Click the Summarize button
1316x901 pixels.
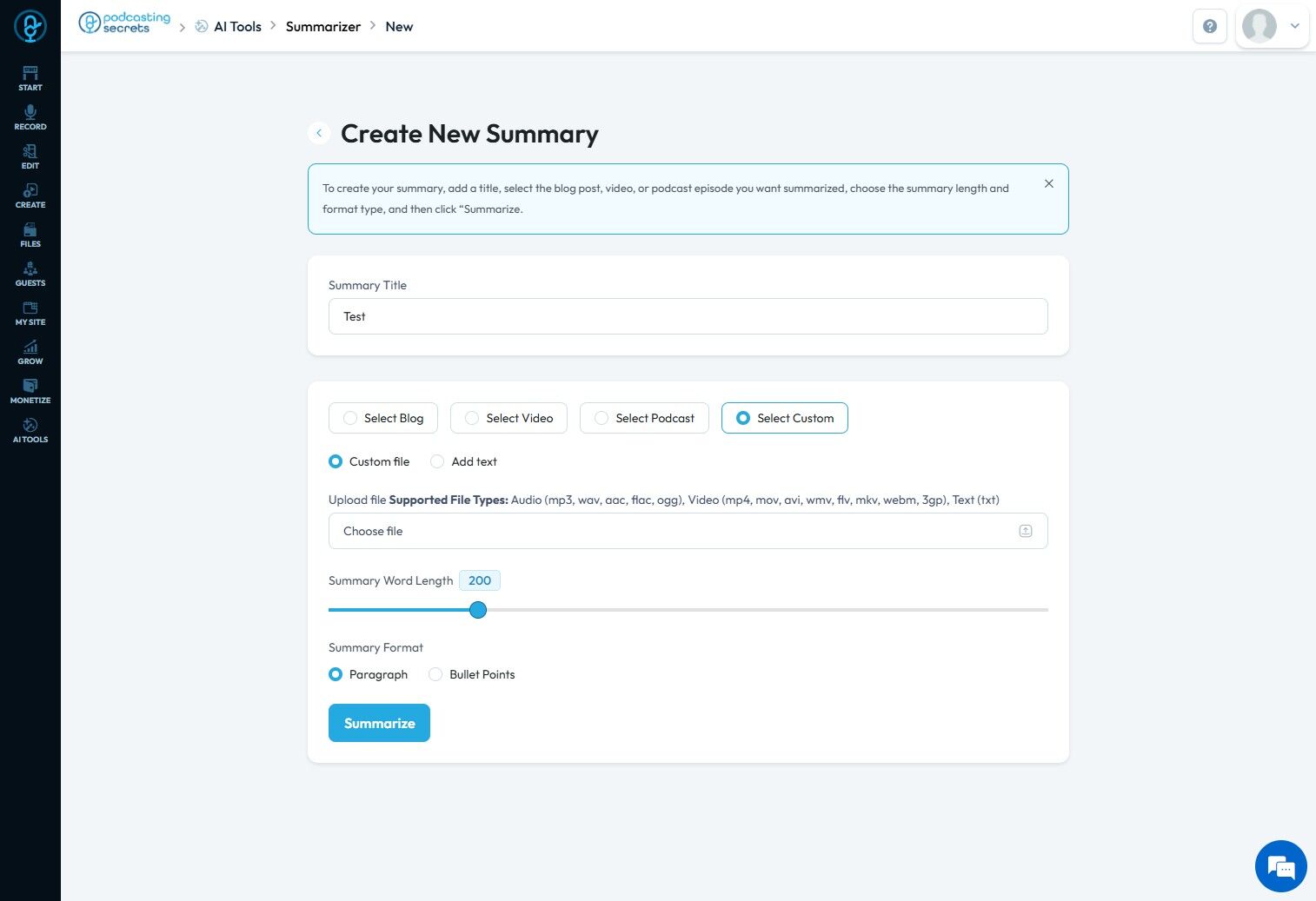coord(379,723)
